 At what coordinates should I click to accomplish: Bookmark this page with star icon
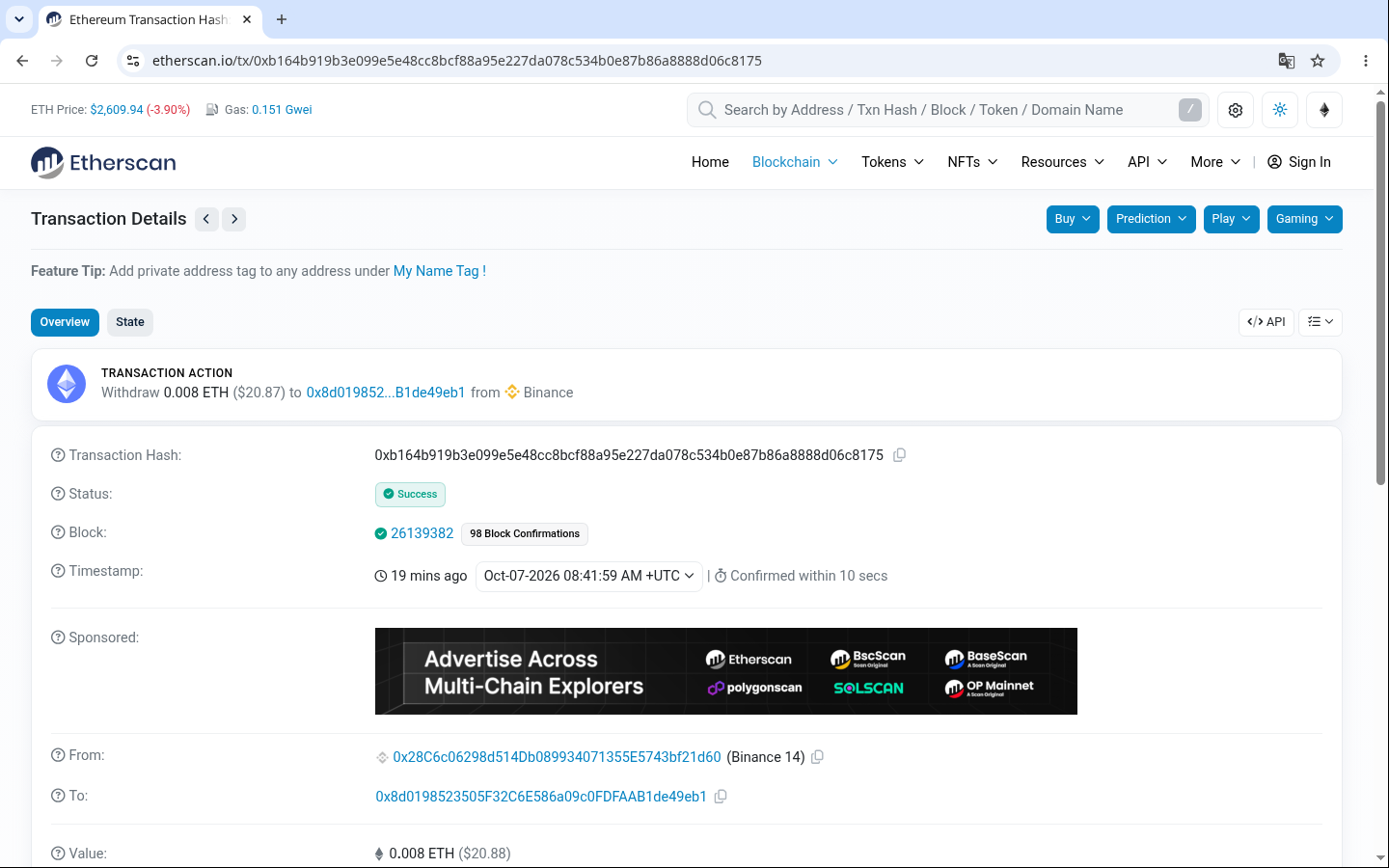click(1318, 61)
